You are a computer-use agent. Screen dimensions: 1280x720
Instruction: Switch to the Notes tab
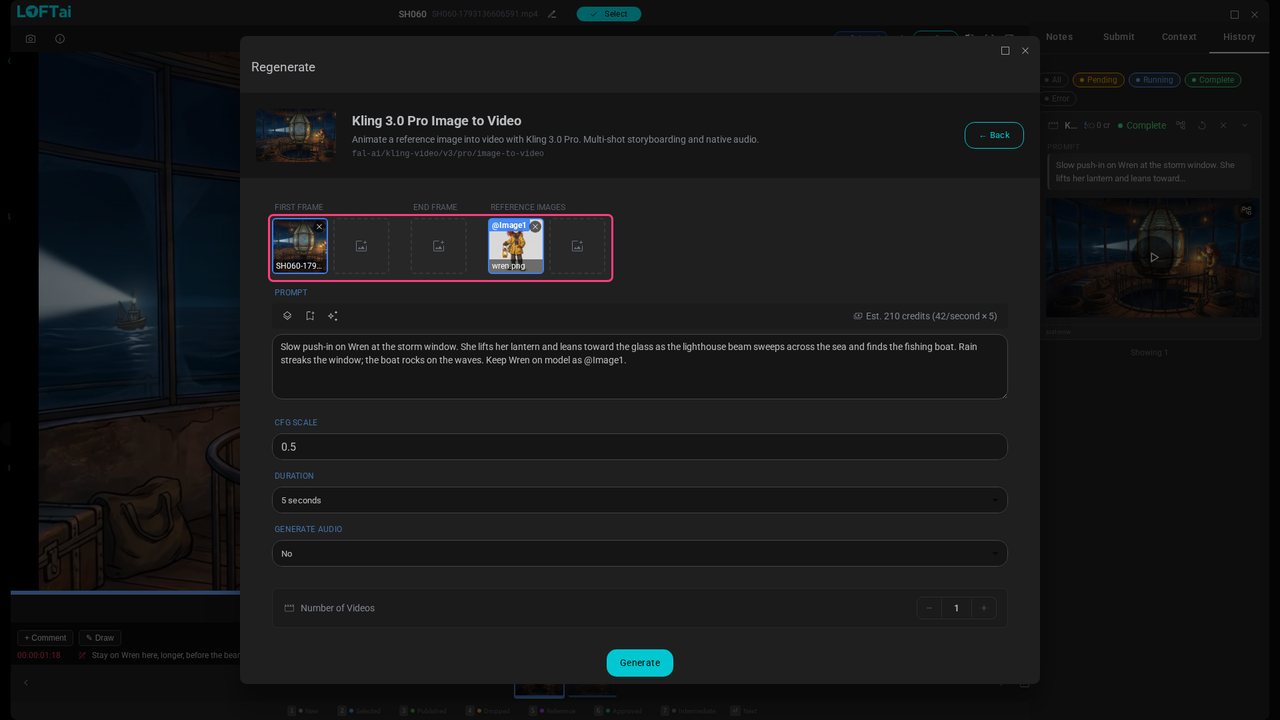1059,37
